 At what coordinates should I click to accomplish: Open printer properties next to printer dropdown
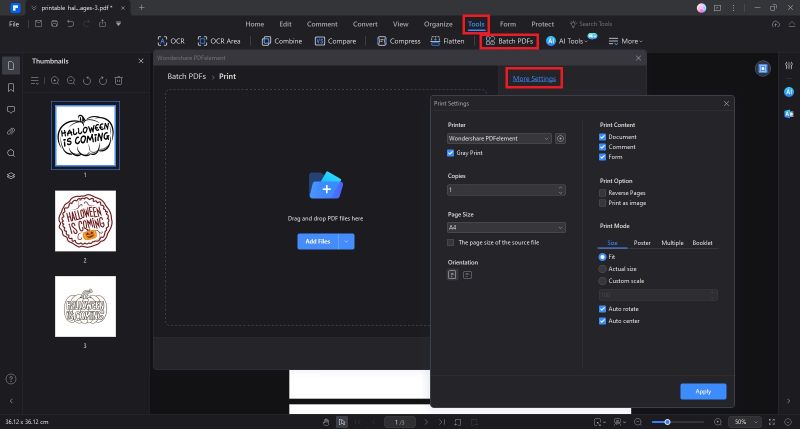click(x=560, y=138)
